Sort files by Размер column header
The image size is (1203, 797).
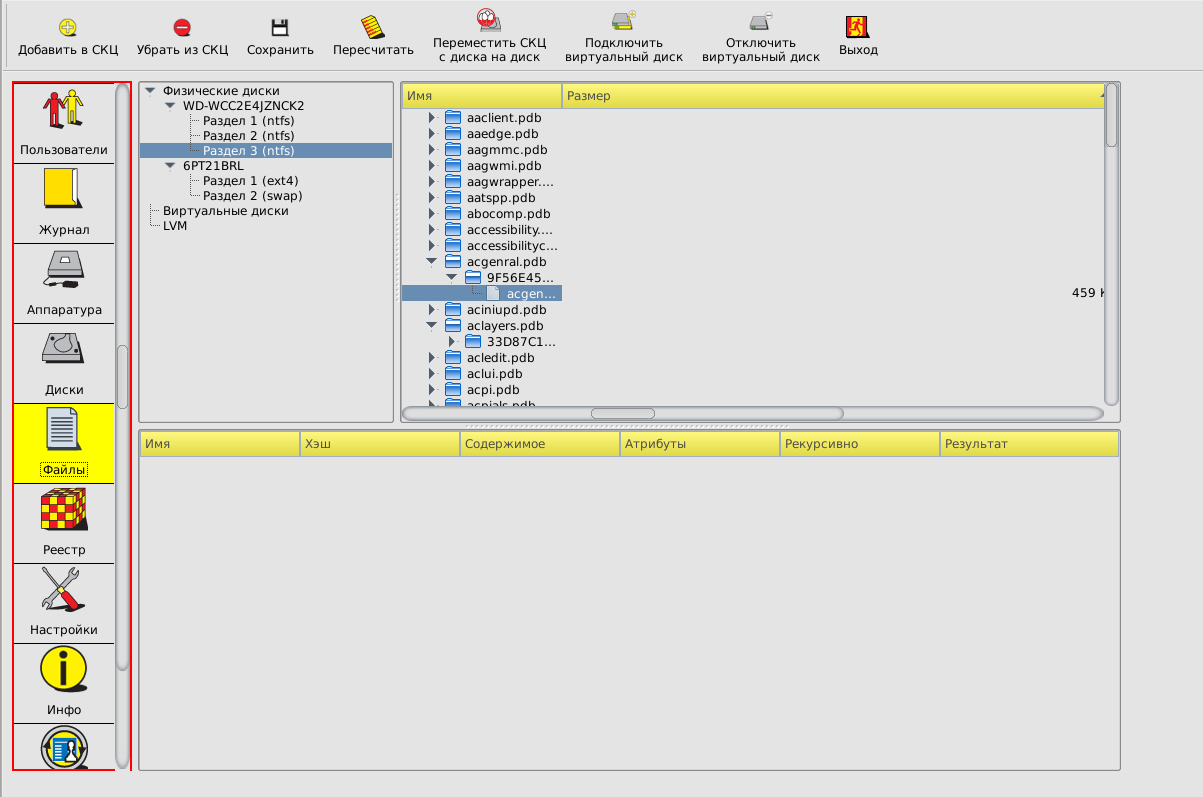pyautogui.click(x=833, y=96)
